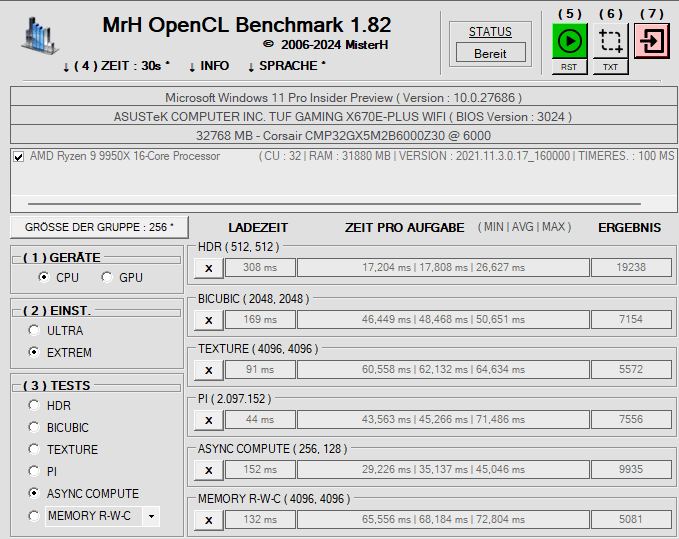Clear the TEXTURE result with its X button
The image size is (679, 539).
(209, 370)
